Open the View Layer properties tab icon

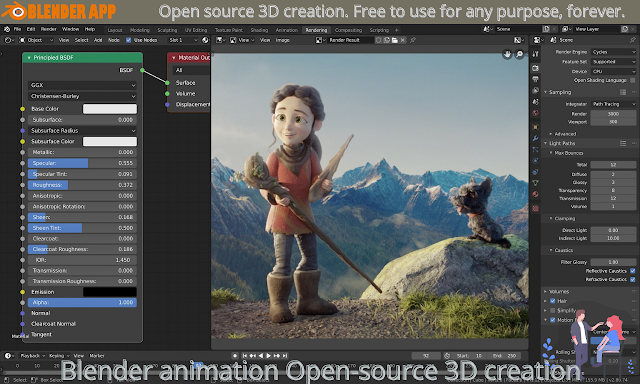(536, 90)
